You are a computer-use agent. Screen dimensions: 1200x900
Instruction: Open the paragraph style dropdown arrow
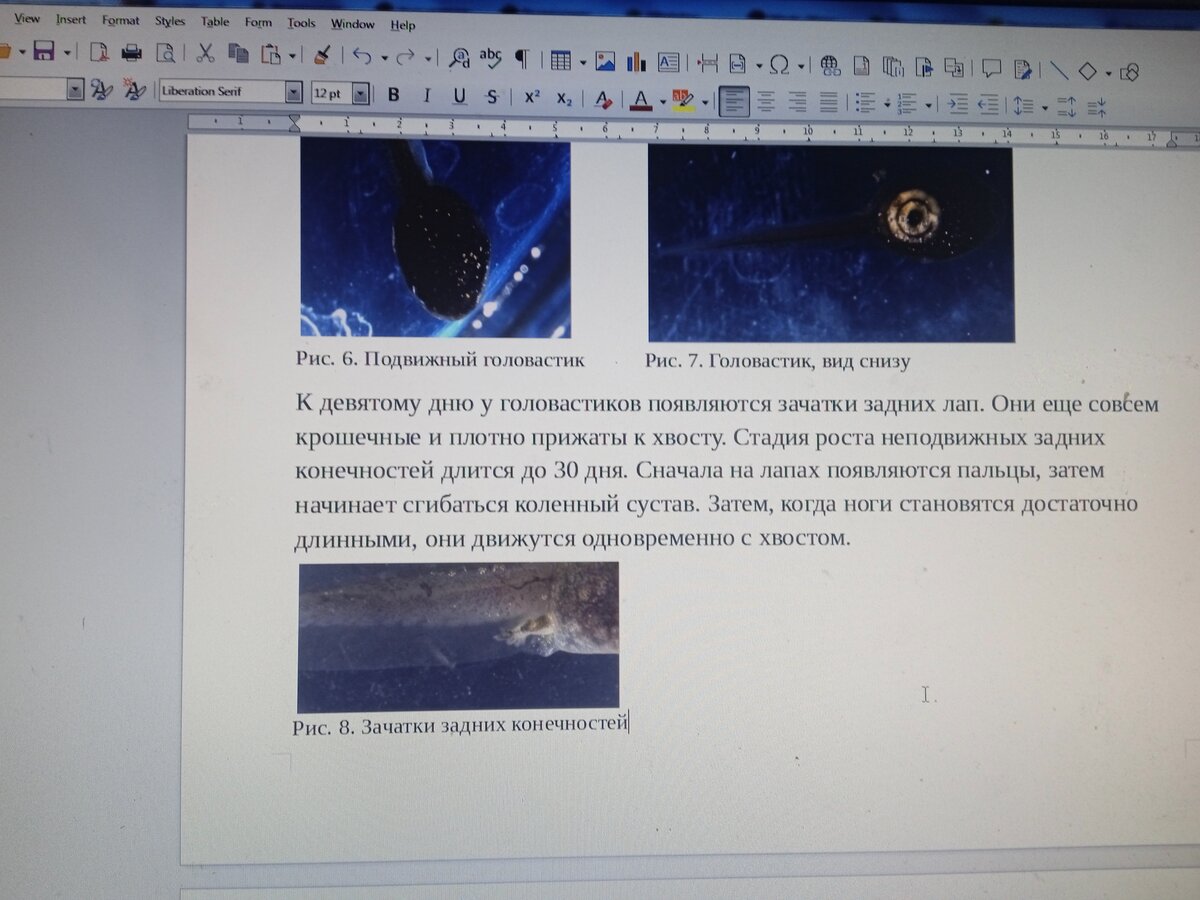[75, 90]
